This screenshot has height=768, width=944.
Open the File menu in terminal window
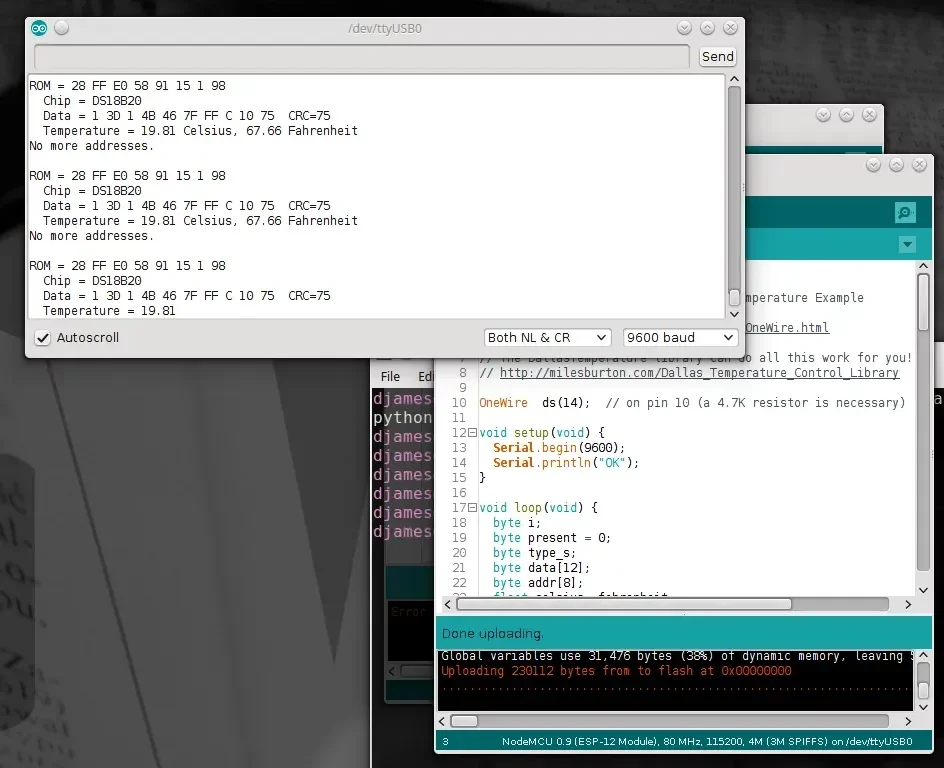pyautogui.click(x=390, y=376)
